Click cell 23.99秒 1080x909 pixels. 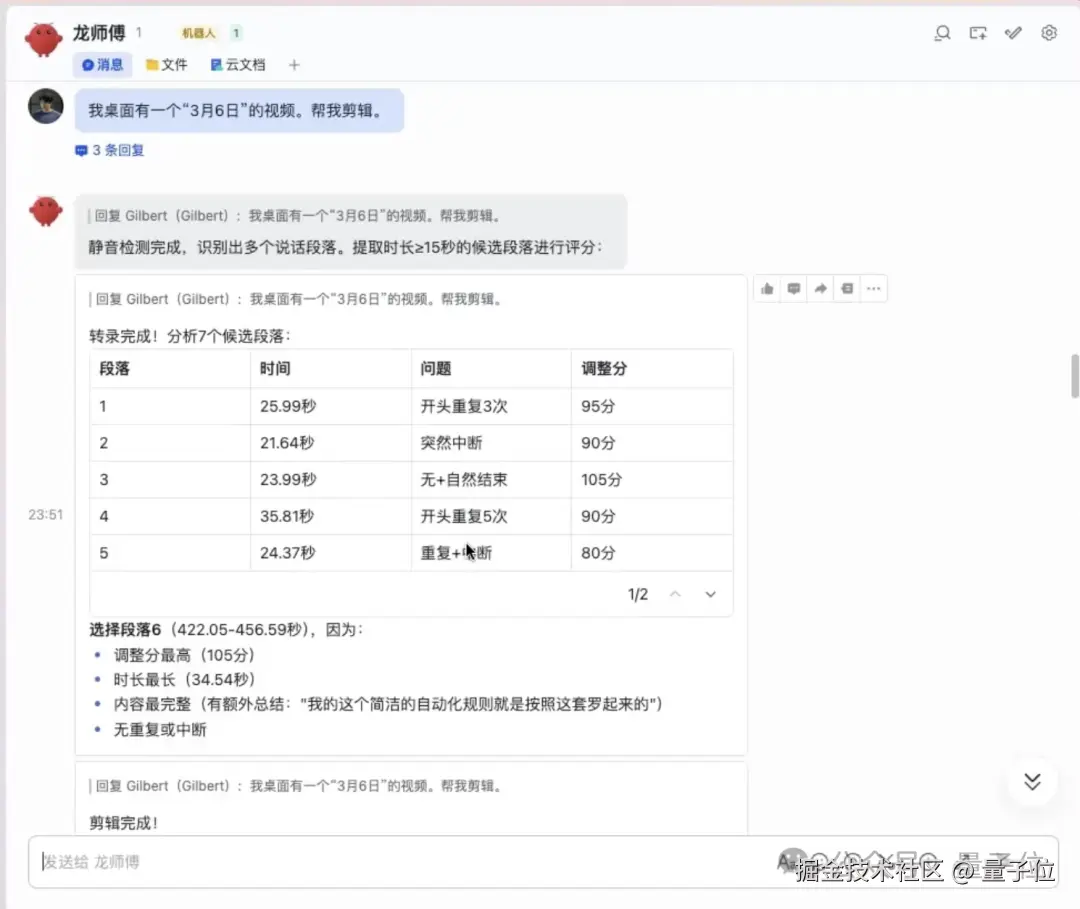[288, 479]
